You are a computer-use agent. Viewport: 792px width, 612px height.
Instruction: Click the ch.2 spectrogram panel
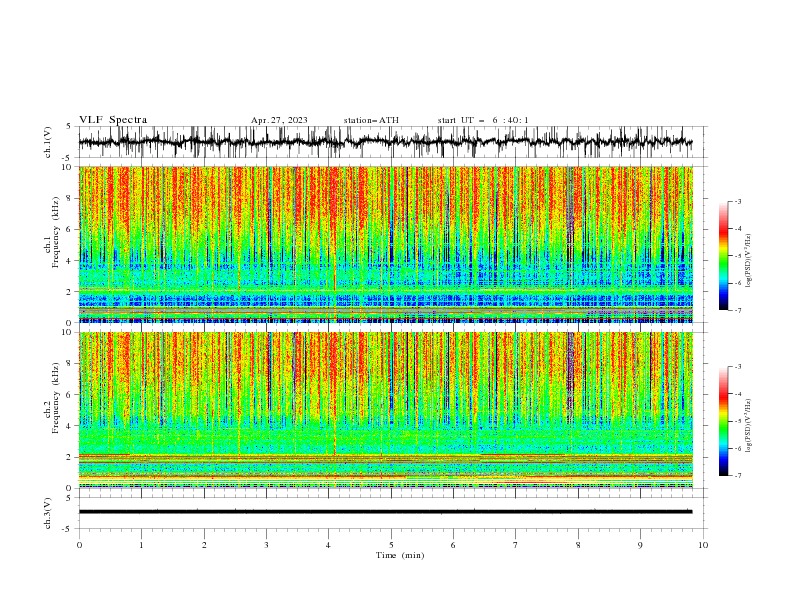tap(385, 410)
